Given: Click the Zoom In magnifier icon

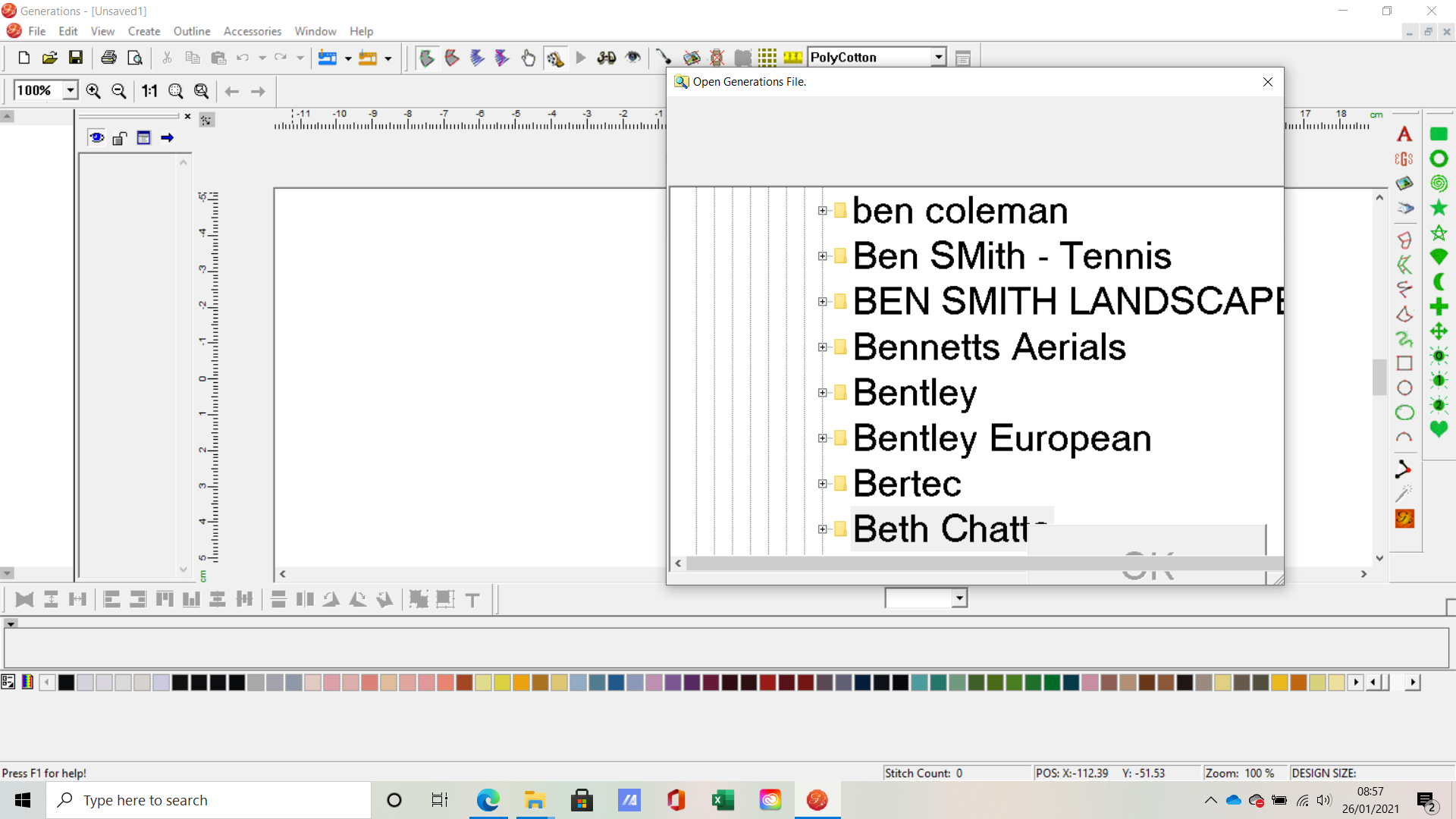Looking at the screenshot, I should 93,91.
